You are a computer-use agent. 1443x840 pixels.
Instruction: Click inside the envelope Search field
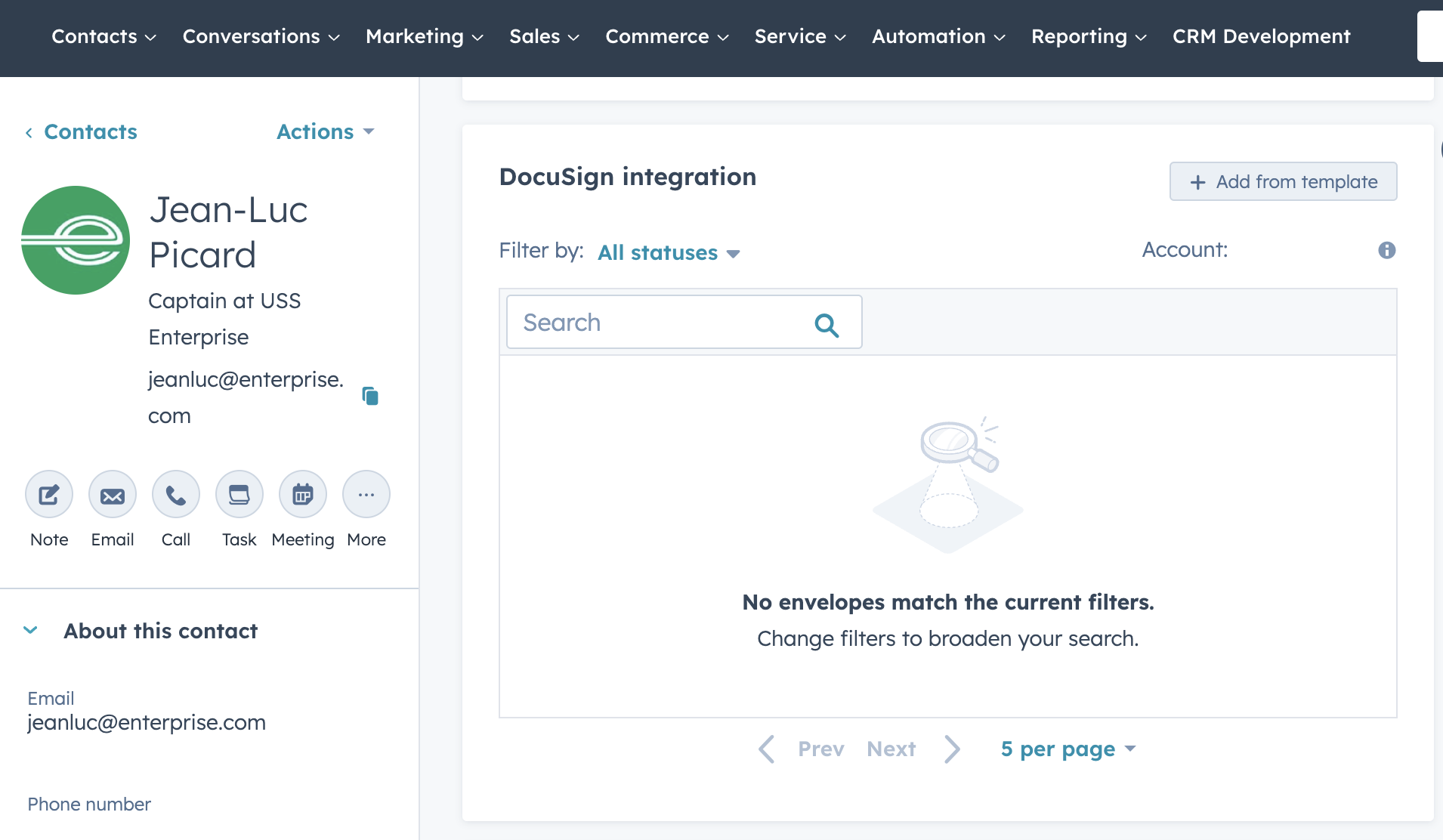657,322
